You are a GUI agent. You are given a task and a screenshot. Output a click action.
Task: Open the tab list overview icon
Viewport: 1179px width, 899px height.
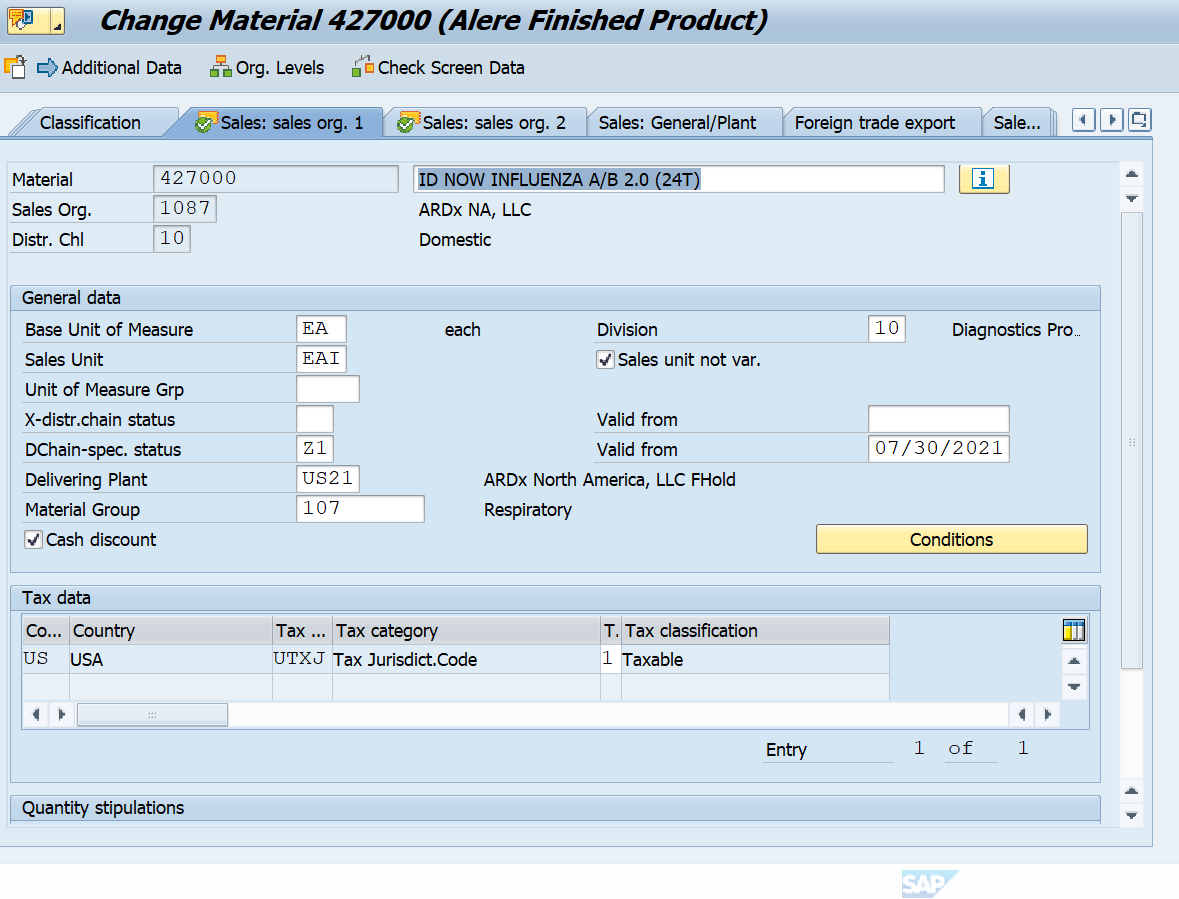coord(1140,120)
